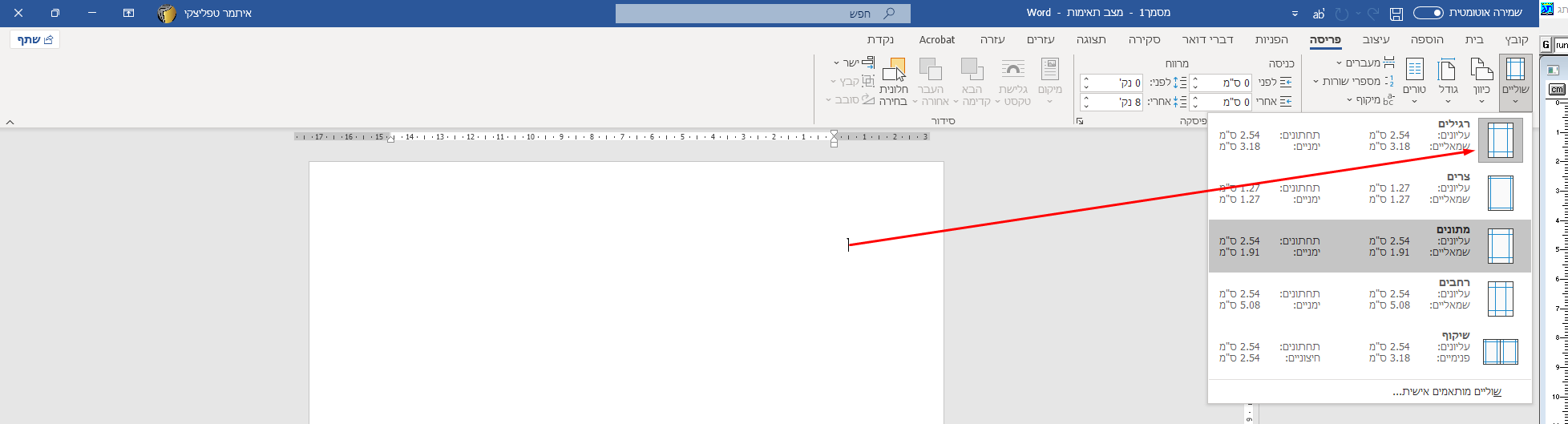
Task: Open the Group (קבץ) dropdown
Action: coord(851,81)
